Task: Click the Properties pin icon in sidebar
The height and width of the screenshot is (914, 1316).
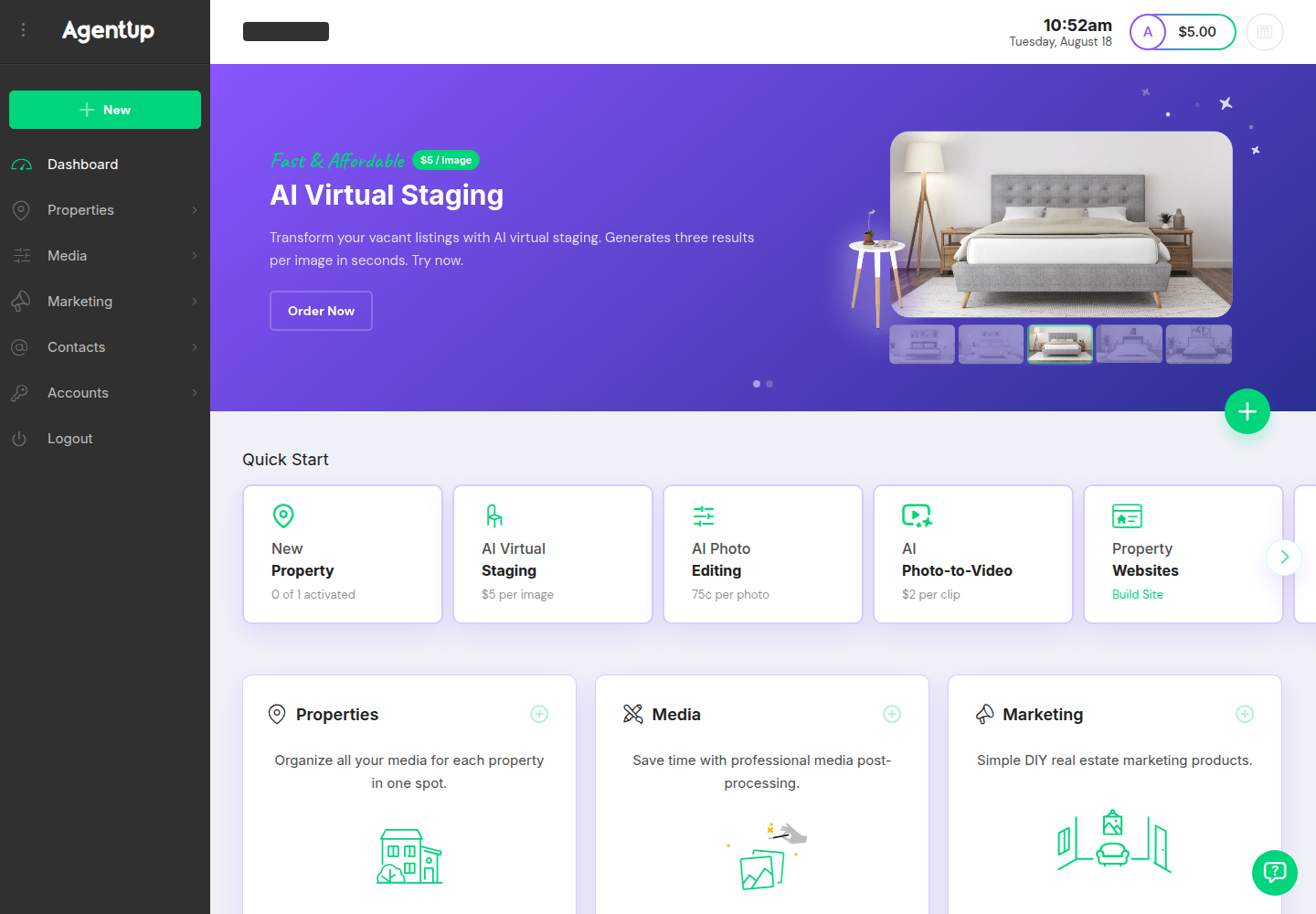Action: coord(21,210)
